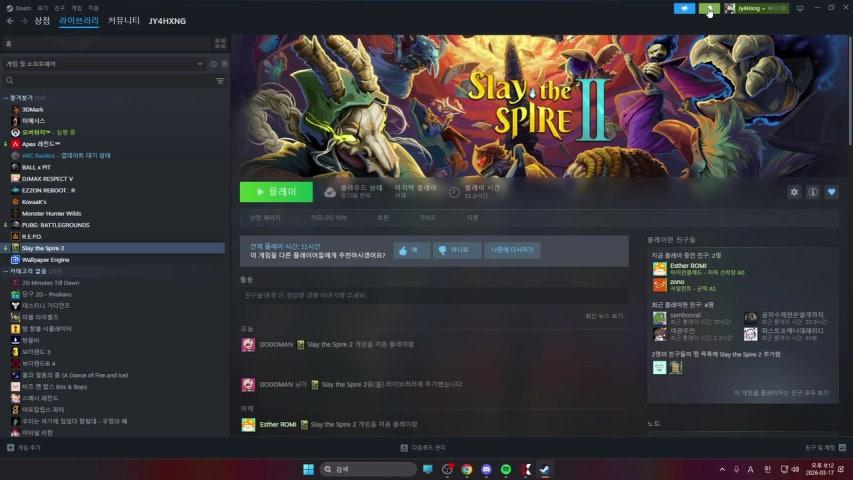Open the downloads manager icon
Image resolution: width=853 pixels, height=480 pixels.
[x=404, y=447]
